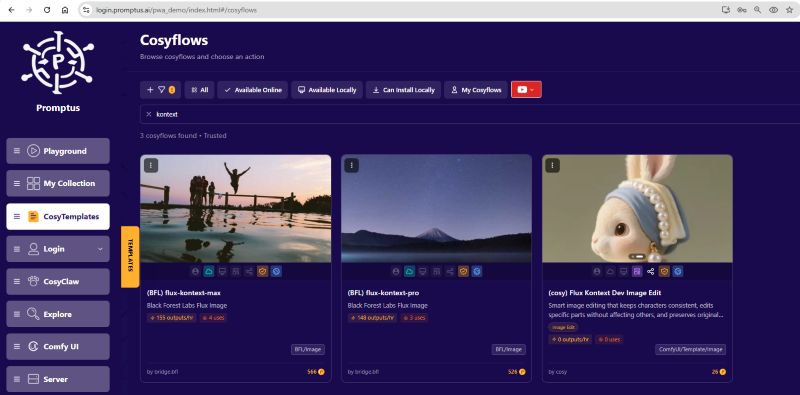
Task: Click the user icon on flux-kontext-max card
Action: click(x=195, y=271)
